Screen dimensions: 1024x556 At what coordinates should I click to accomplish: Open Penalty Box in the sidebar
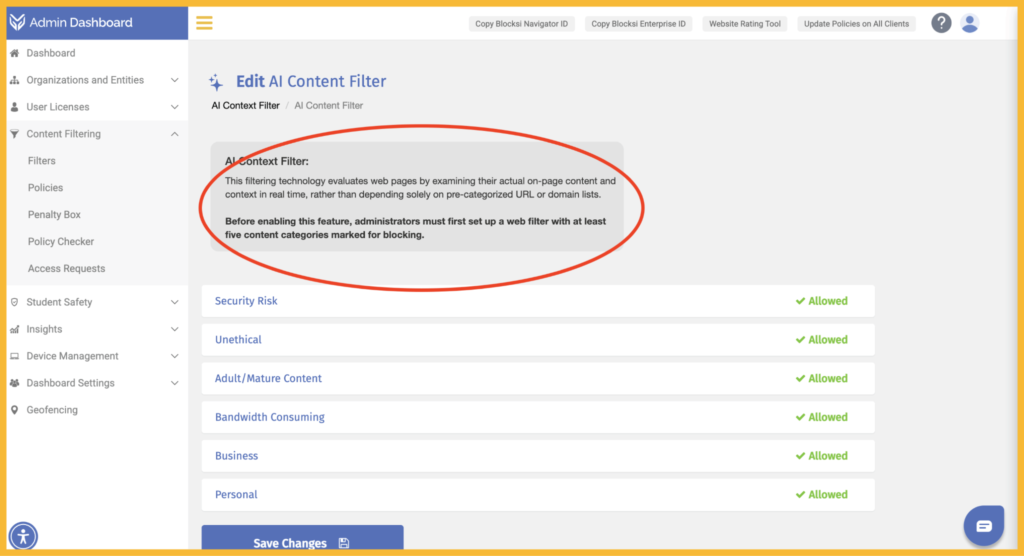click(x=54, y=214)
